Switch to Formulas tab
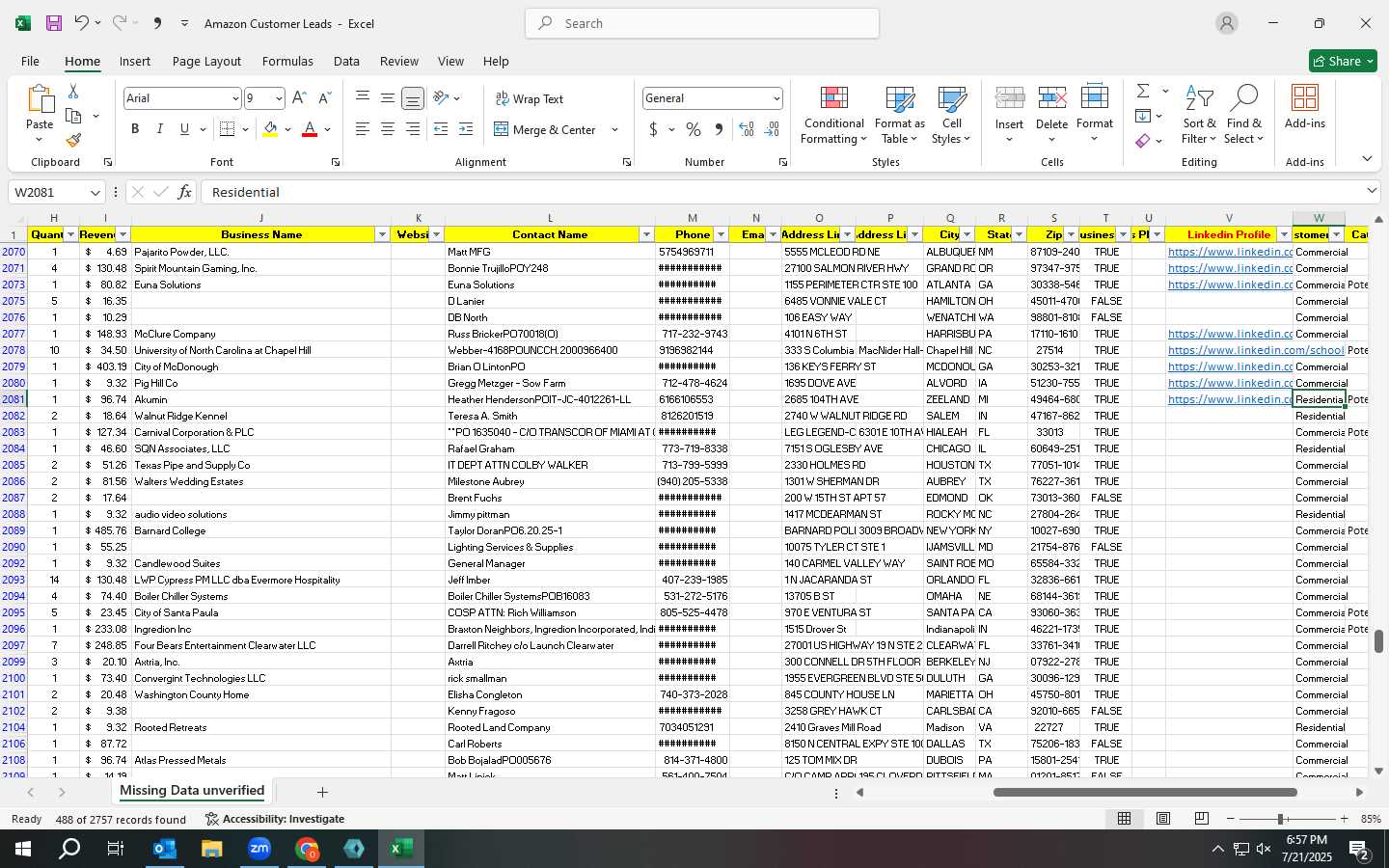Screen dimensions: 1389x868 [x=287, y=61]
